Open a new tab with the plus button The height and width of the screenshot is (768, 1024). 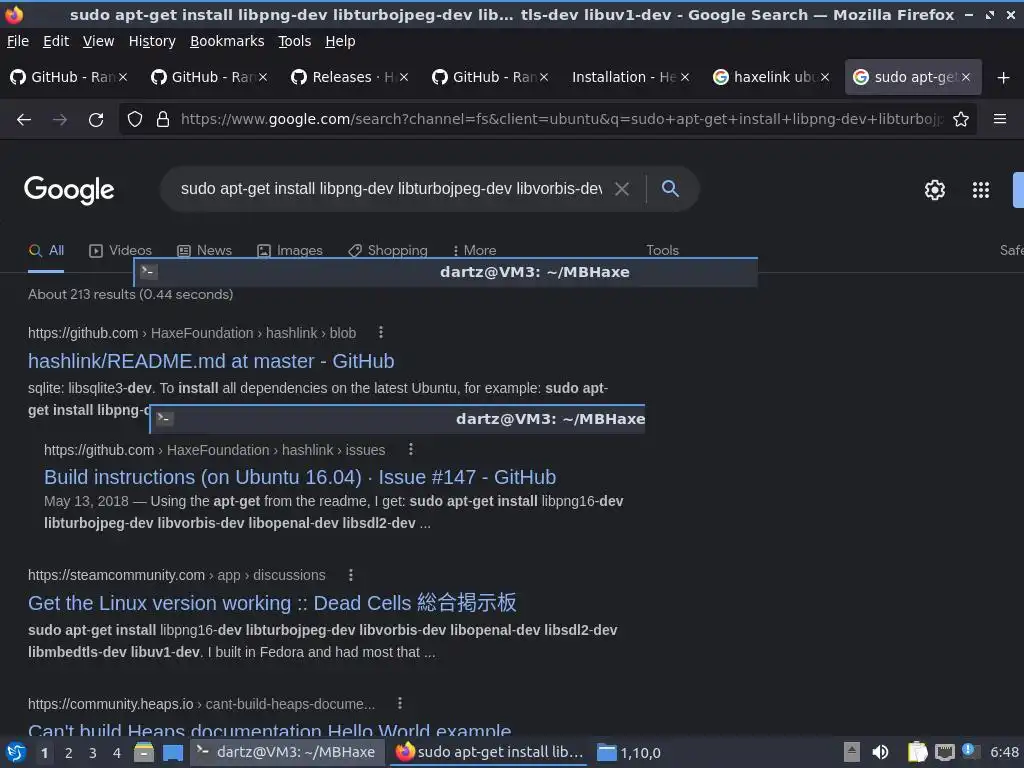click(1004, 78)
